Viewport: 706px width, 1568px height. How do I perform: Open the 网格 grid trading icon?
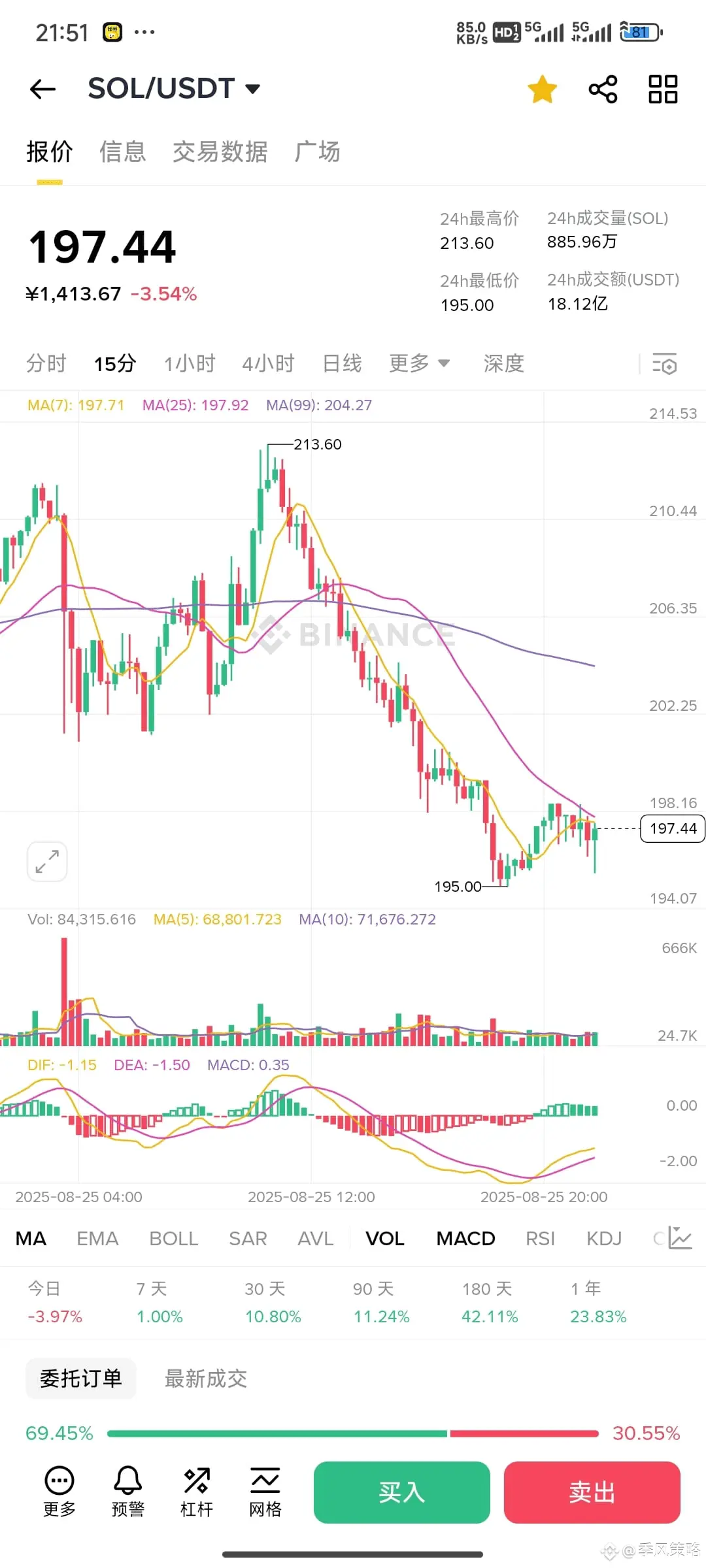(x=265, y=1492)
